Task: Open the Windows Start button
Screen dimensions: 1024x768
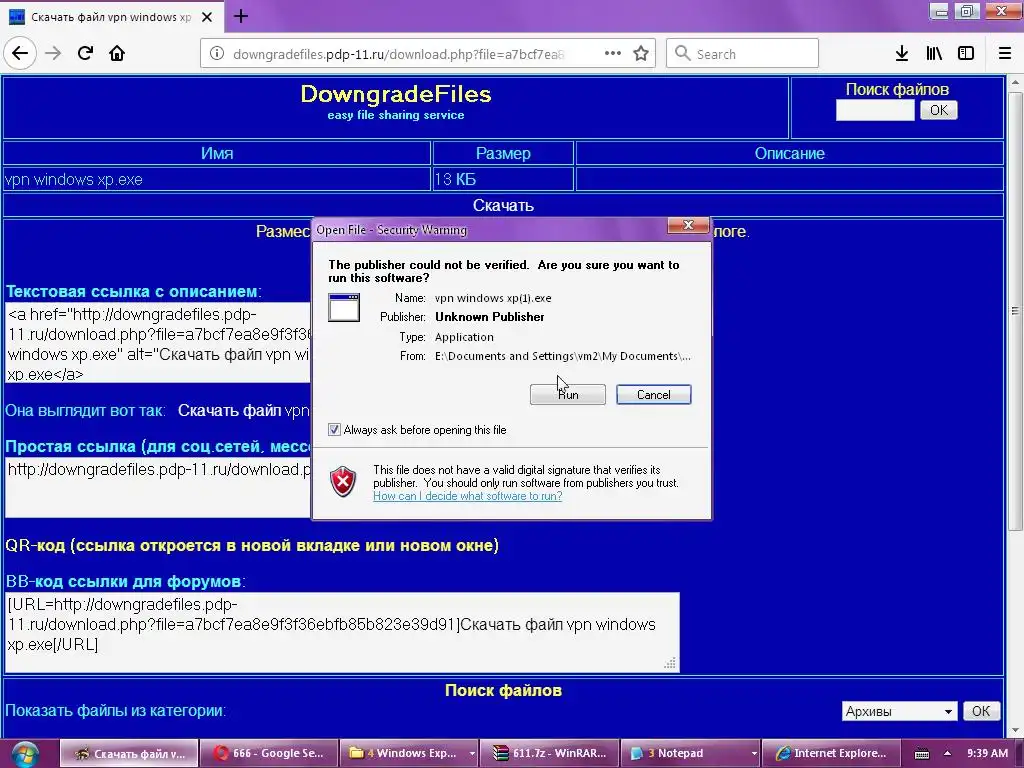Action: [x=24, y=754]
